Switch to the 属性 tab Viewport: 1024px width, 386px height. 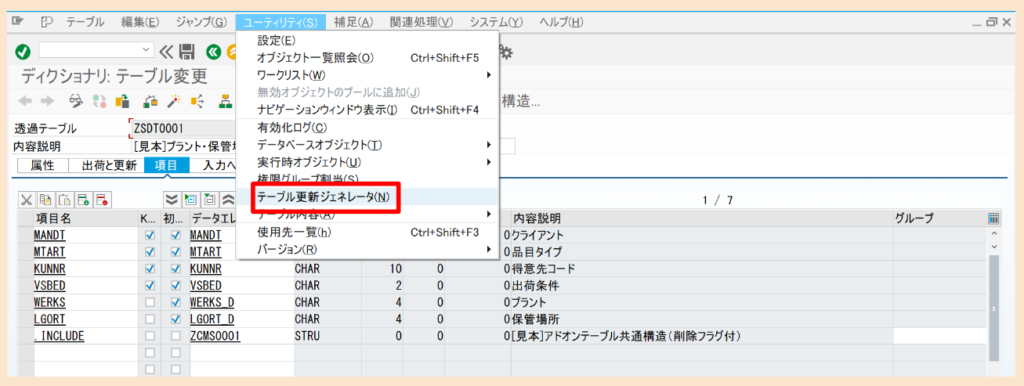click(42, 165)
